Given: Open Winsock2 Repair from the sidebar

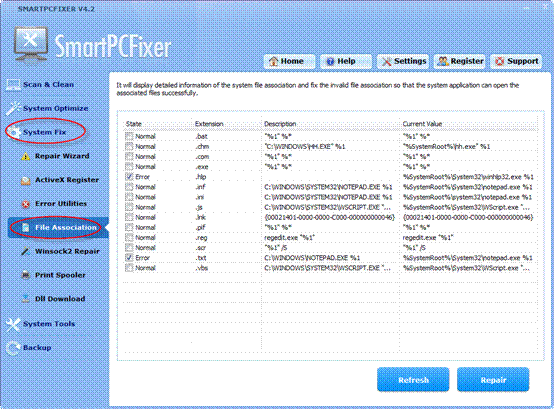Looking at the screenshot, I should coord(67,251).
